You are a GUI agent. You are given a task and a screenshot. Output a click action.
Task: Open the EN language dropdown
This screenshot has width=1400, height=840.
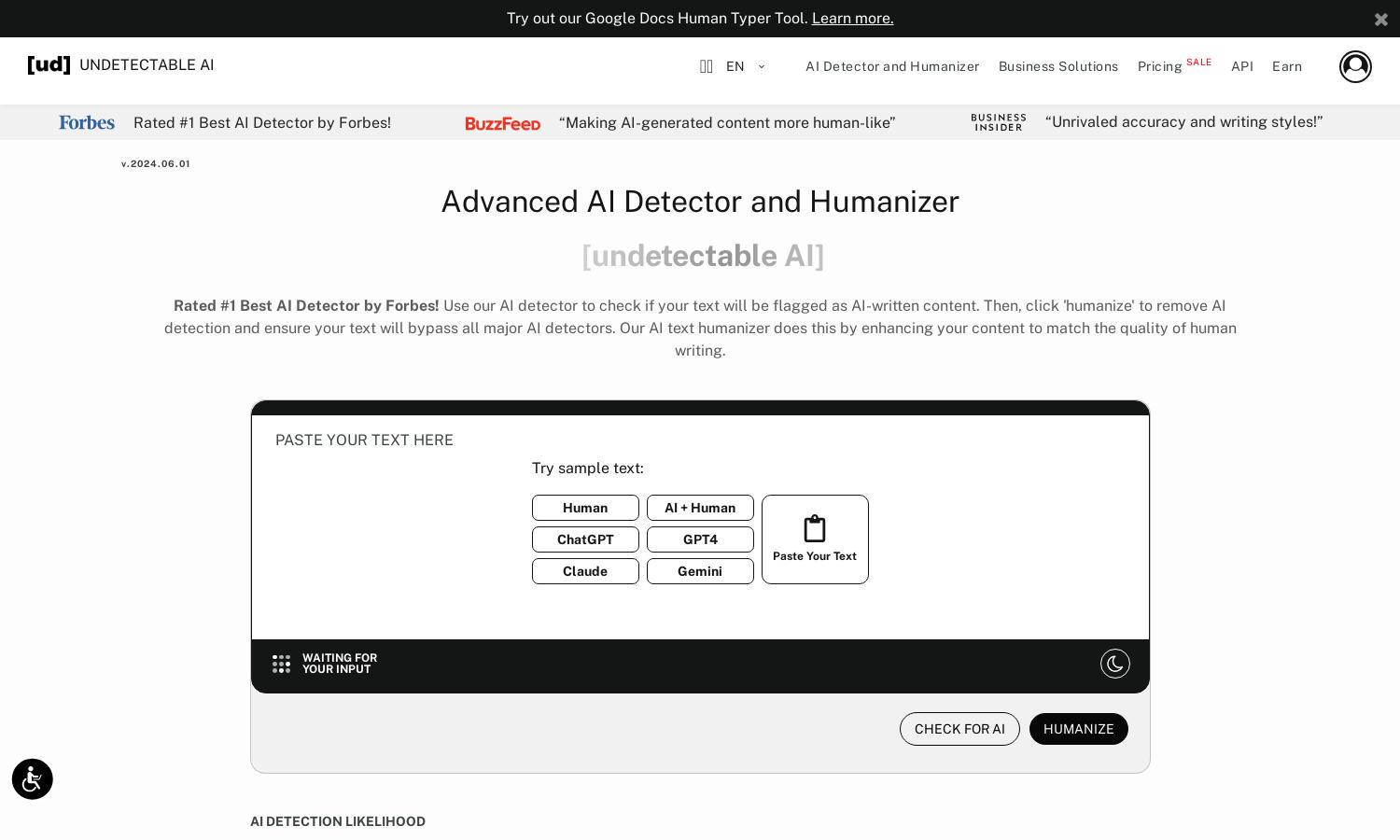745,66
